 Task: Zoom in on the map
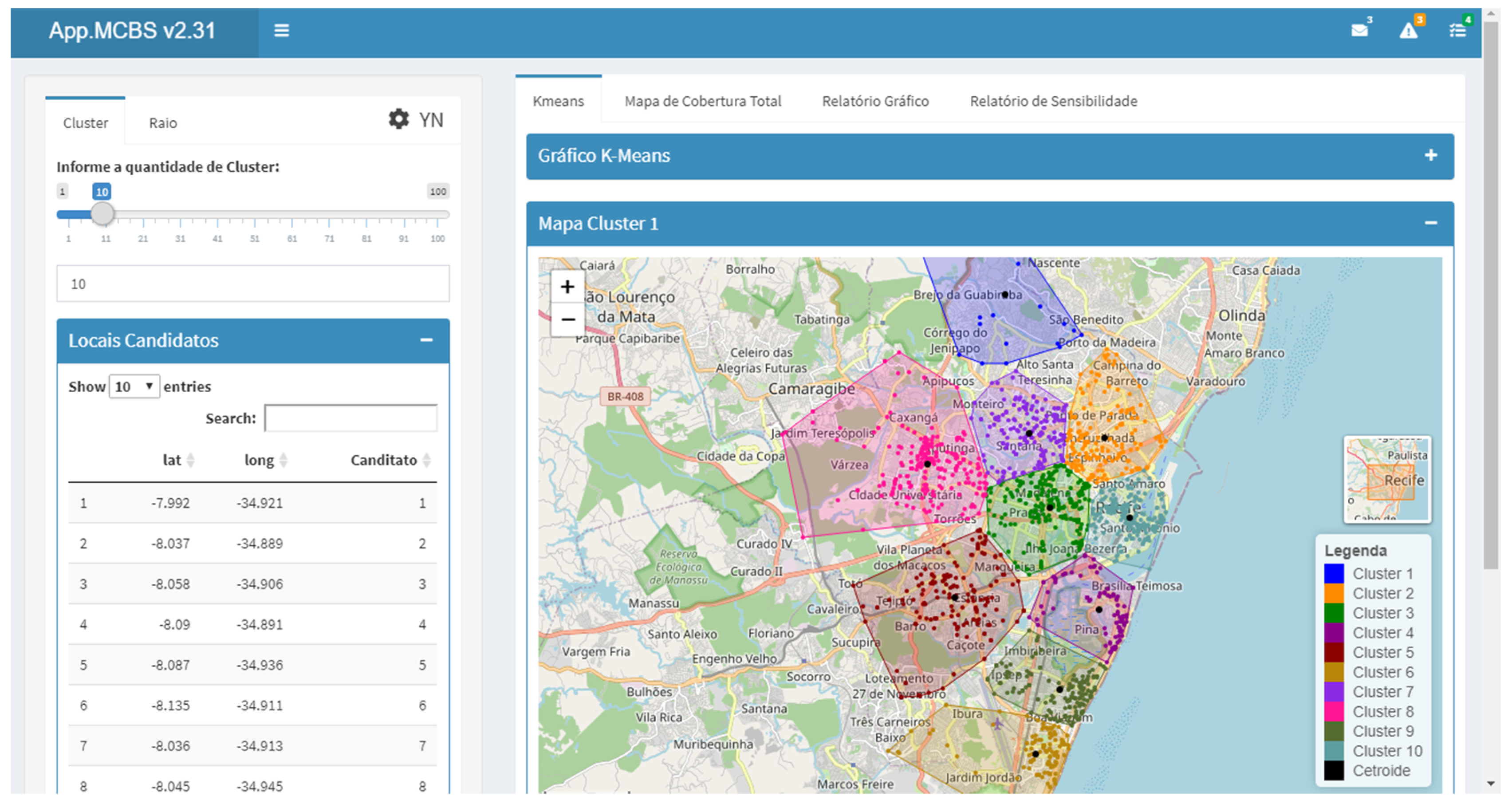(x=567, y=287)
